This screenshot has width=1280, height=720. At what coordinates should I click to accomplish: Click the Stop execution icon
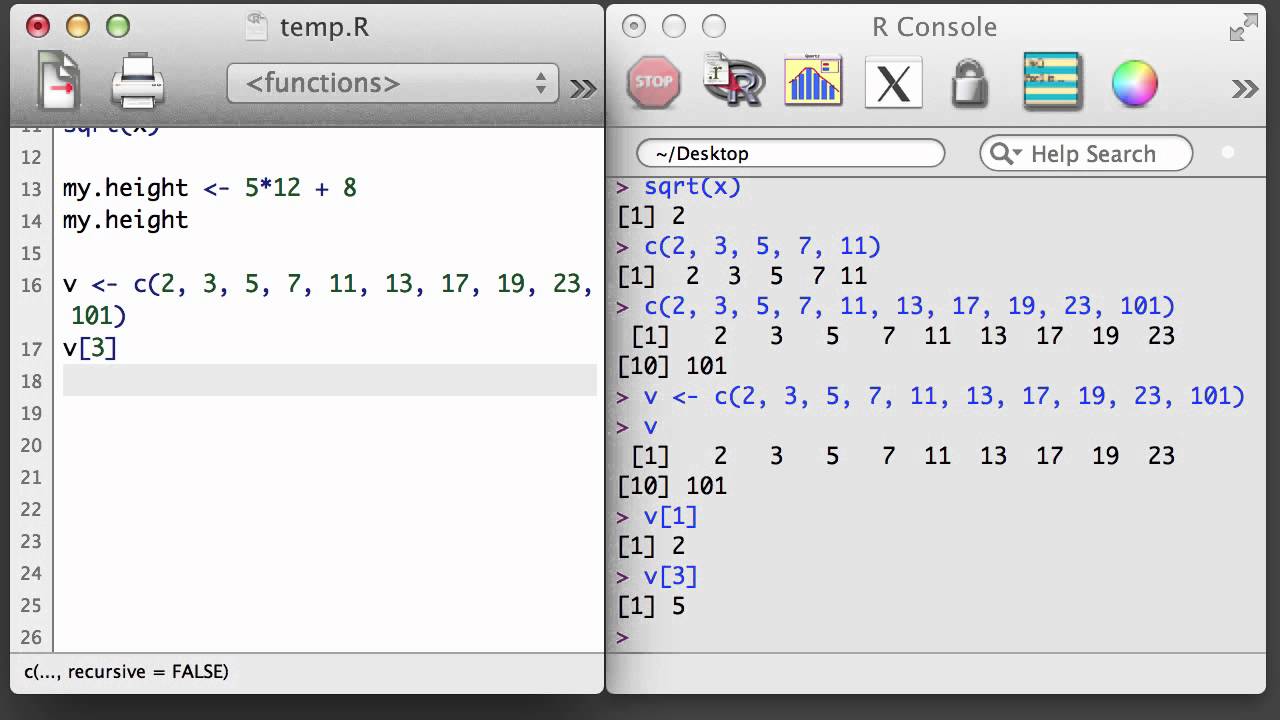click(x=654, y=82)
